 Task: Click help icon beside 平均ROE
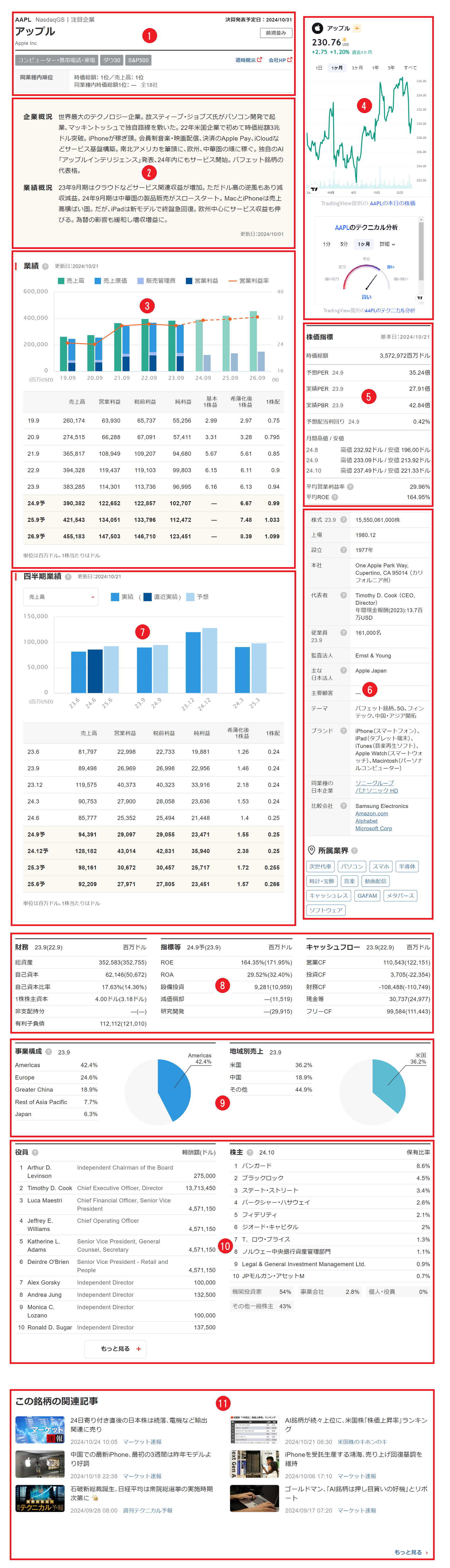tap(335, 497)
